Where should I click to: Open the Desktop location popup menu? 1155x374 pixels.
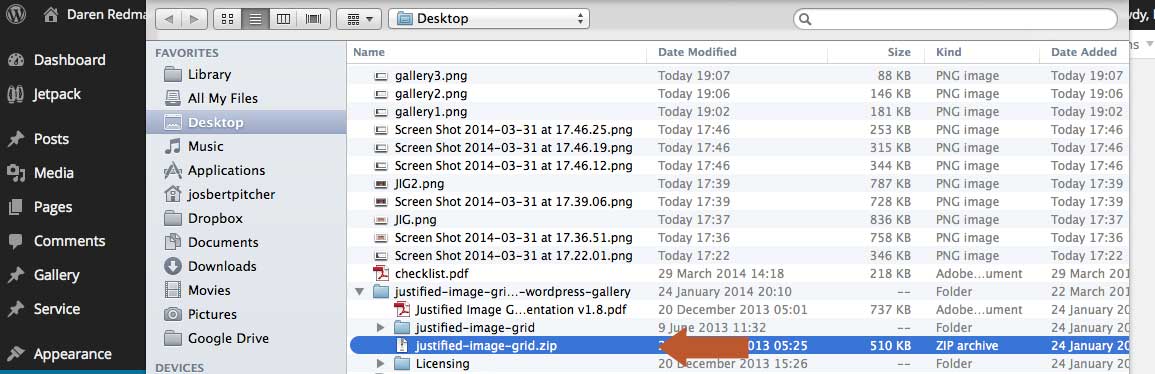pos(489,19)
